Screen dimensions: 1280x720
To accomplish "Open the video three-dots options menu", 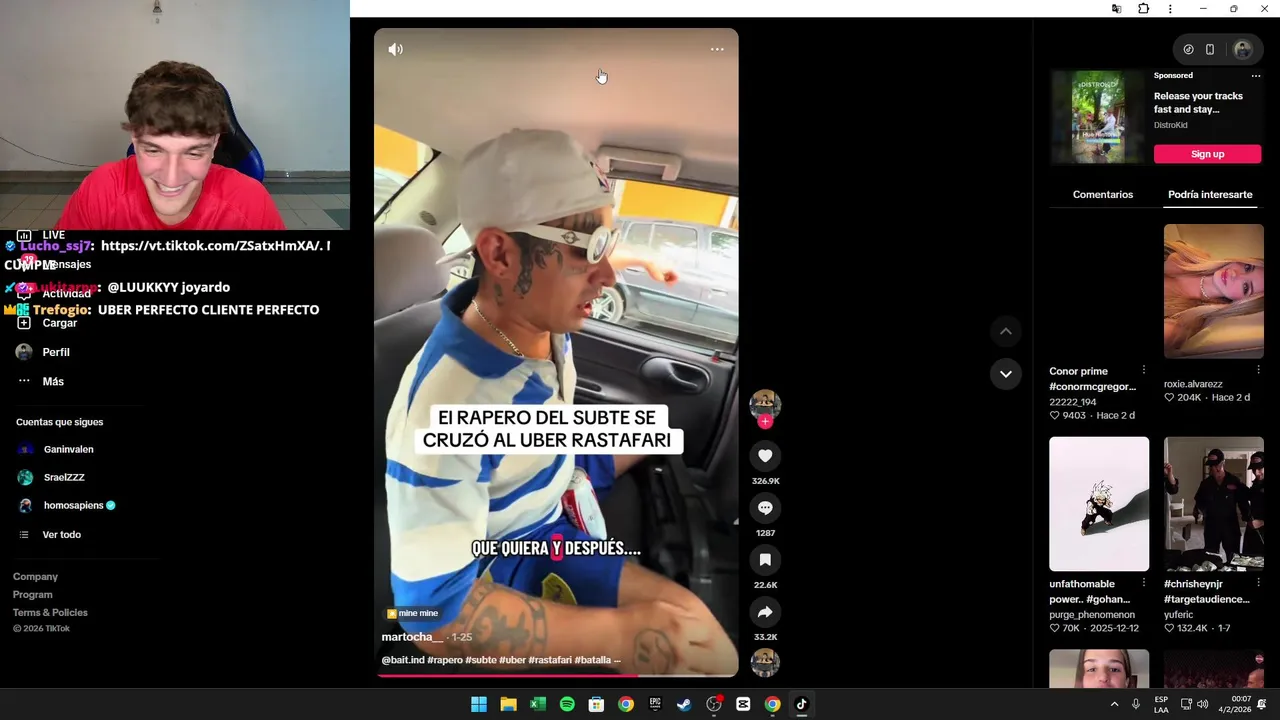I will click(717, 49).
